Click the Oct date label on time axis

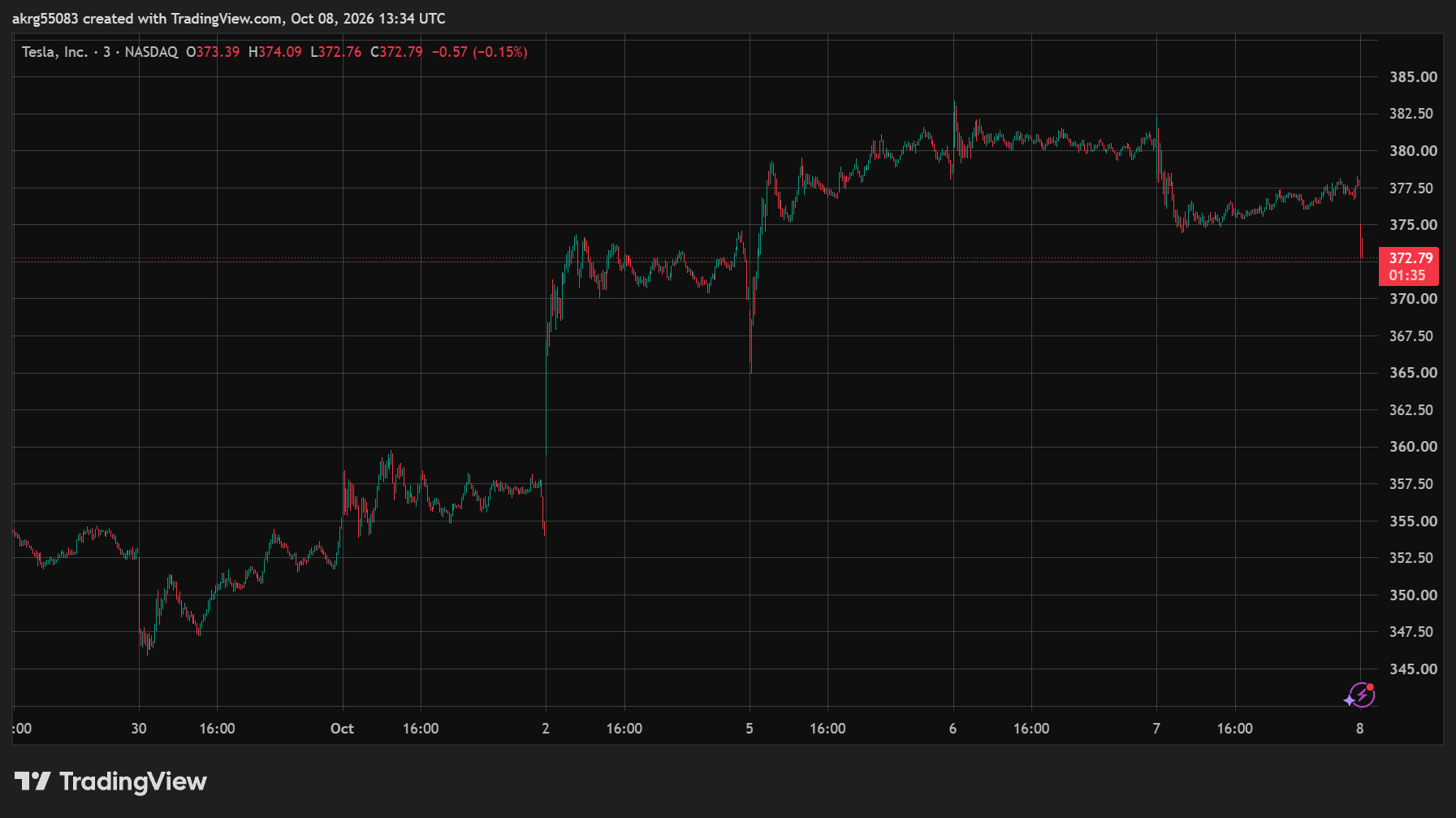pyautogui.click(x=342, y=729)
